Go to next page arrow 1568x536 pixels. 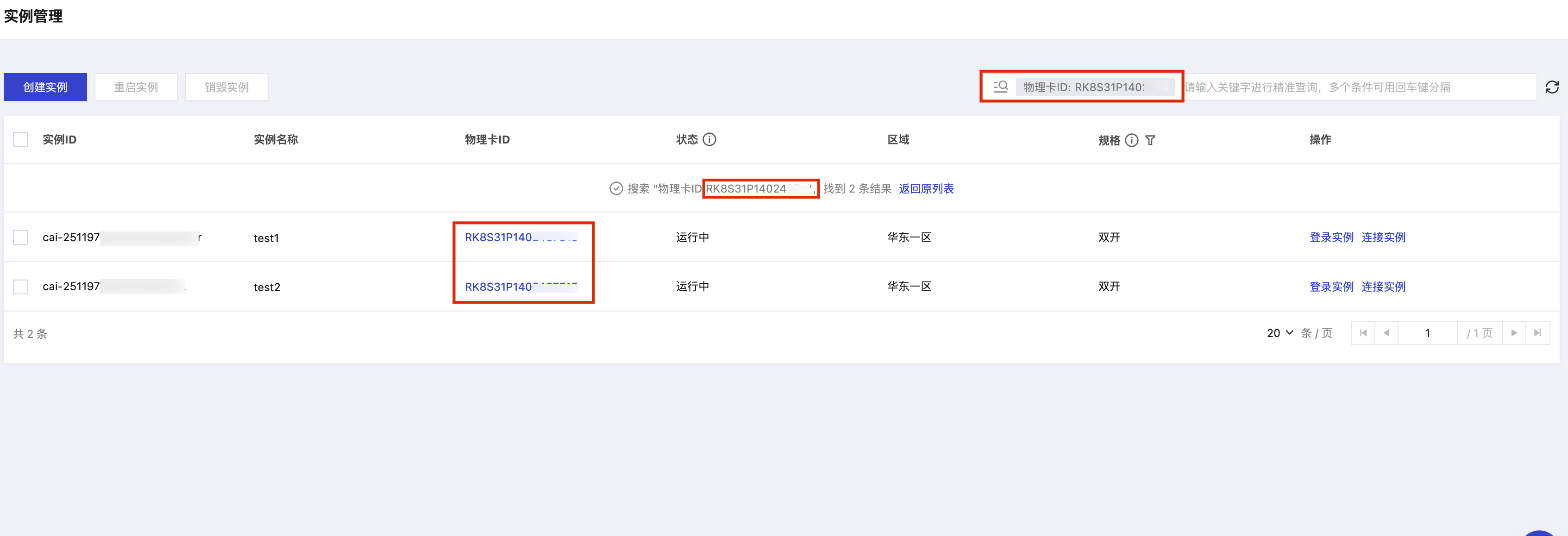point(1514,333)
